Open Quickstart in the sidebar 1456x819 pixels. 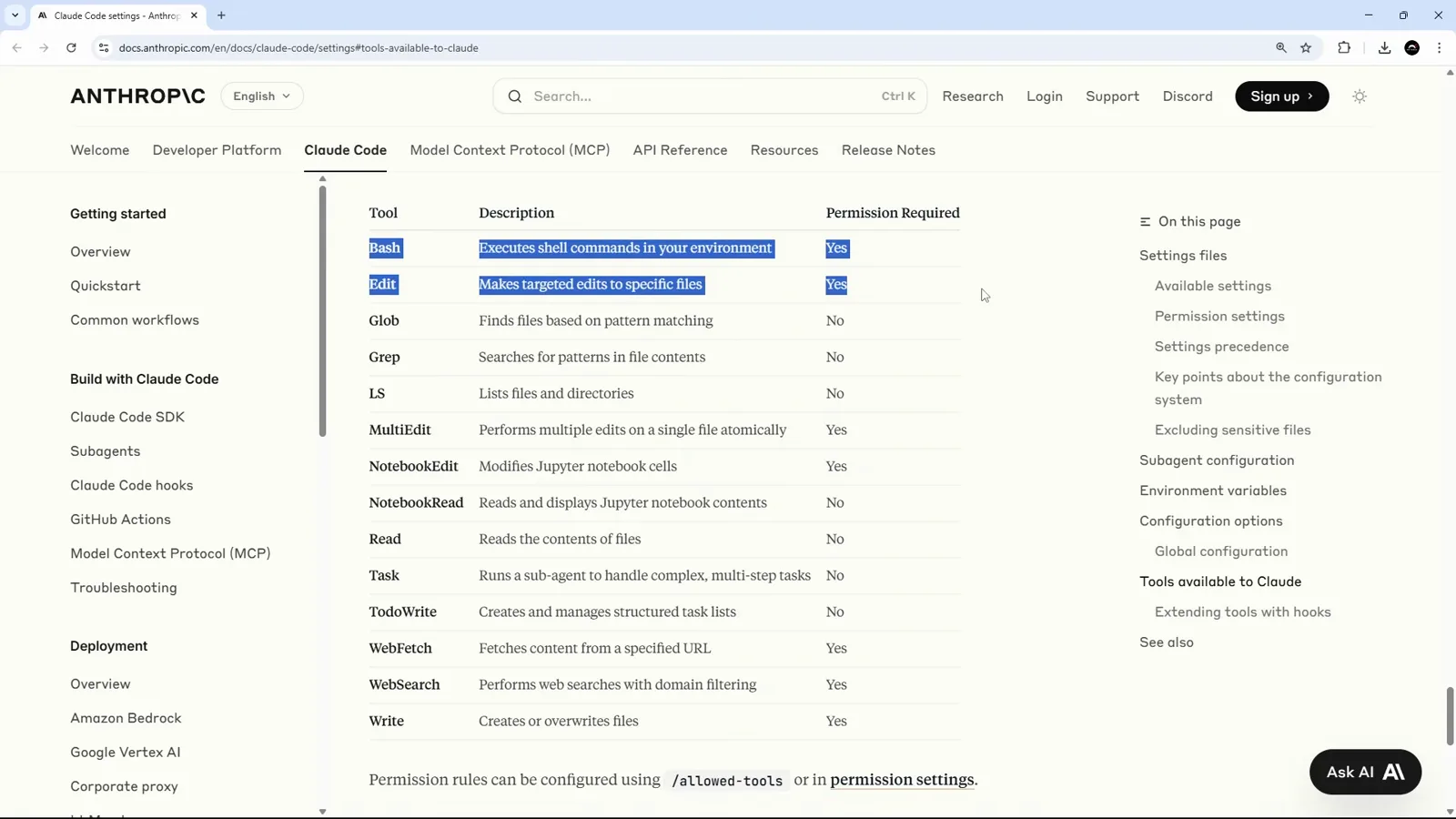(x=106, y=286)
